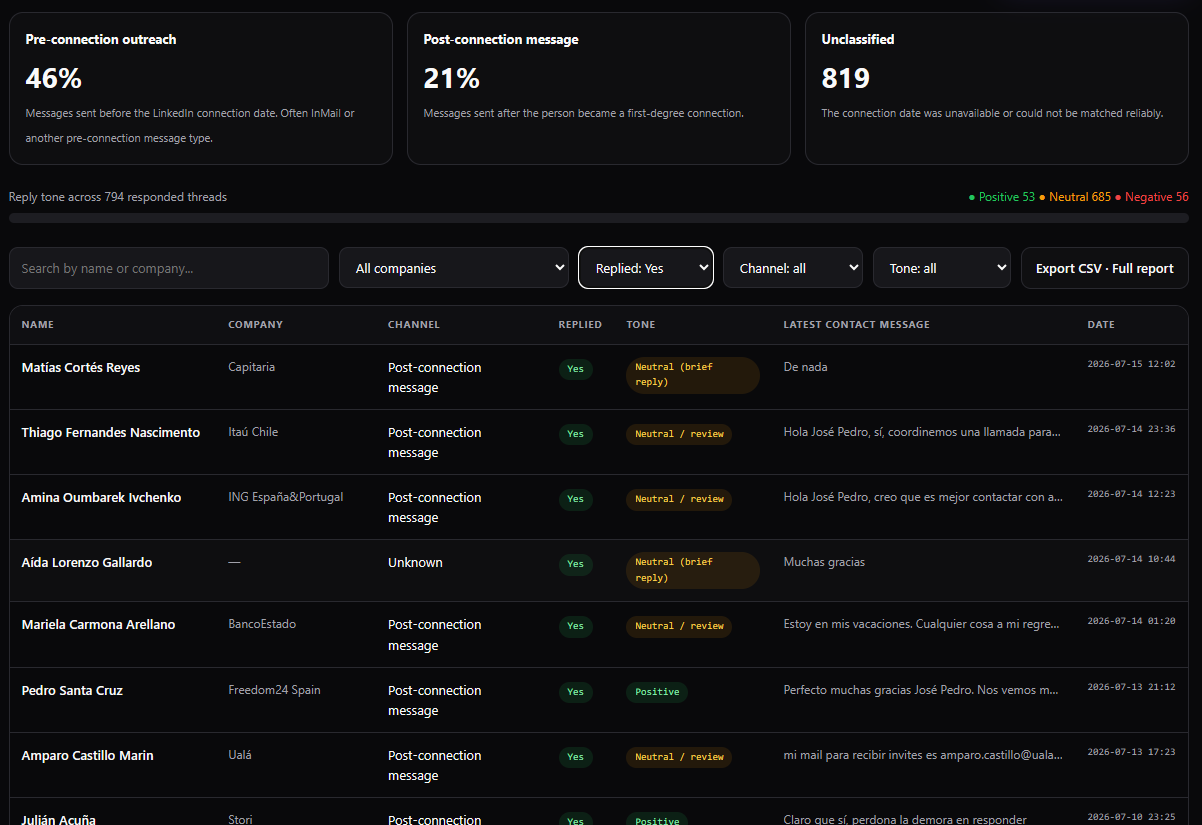Click the LATEST CONTACT MESSAGE column header
The height and width of the screenshot is (825, 1202).
pyautogui.click(x=857, y=325)
